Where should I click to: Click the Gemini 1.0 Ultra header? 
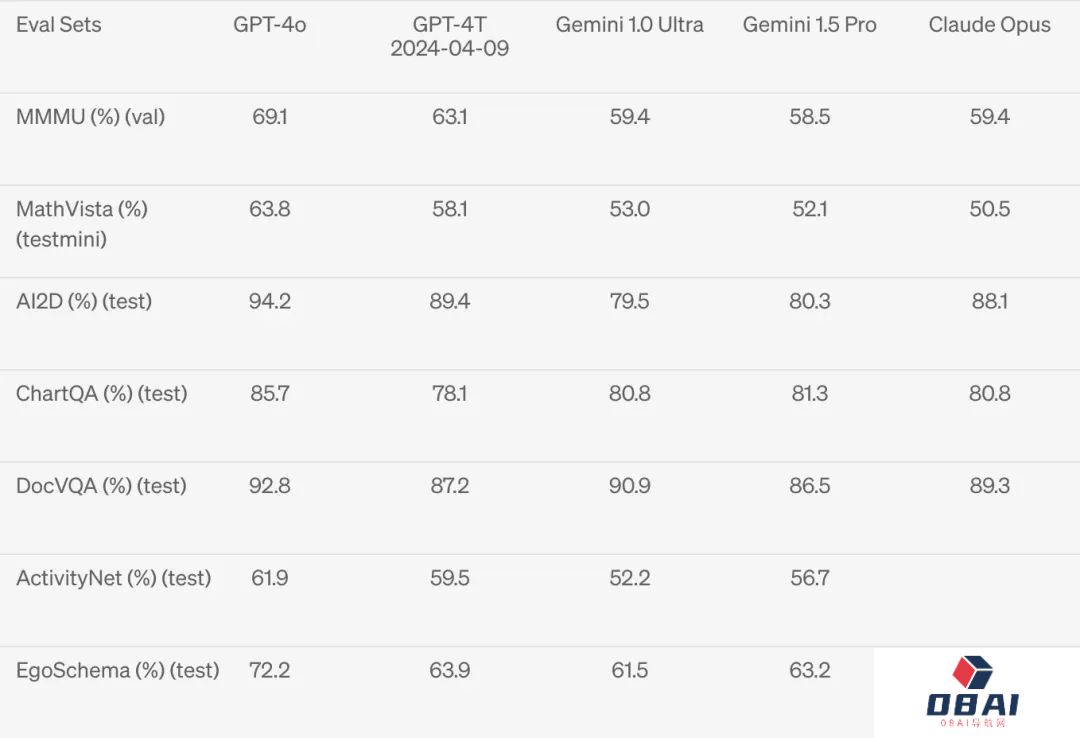tap(630, 25)
